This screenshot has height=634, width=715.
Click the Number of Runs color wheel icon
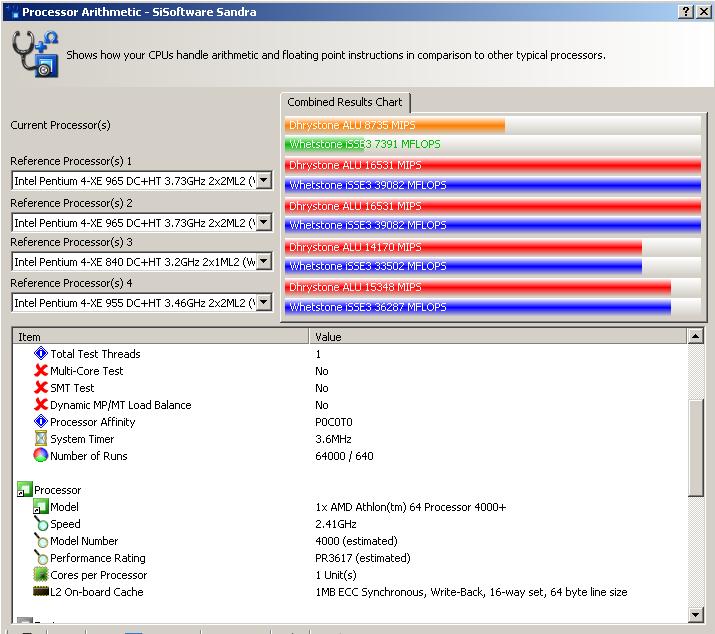click(x=41, y=455)
